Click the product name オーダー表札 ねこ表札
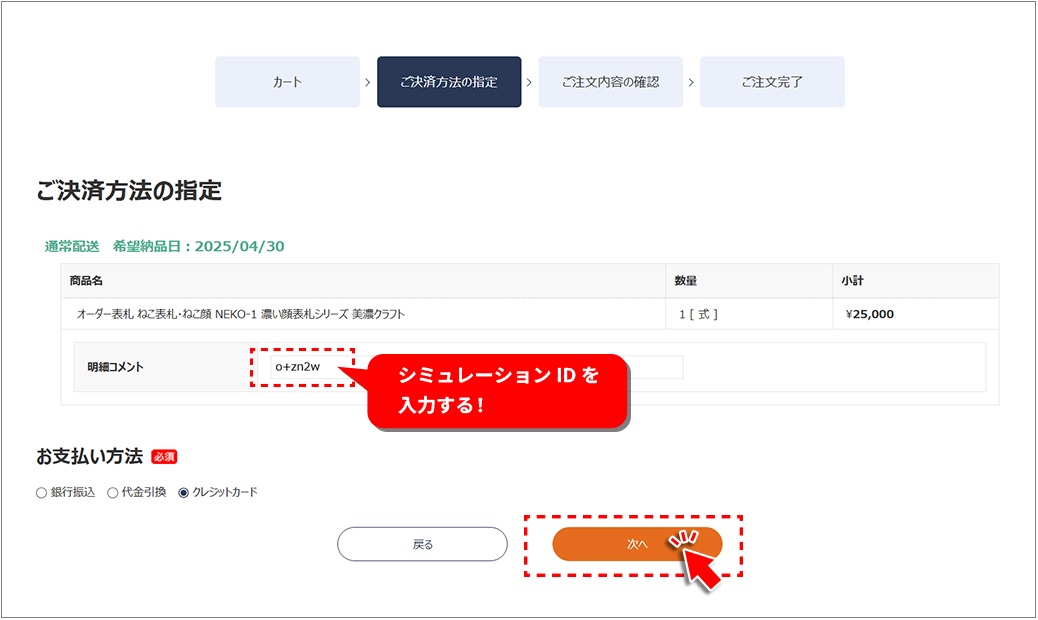Image resolution: width=1038 pixels, height=620 pixels. pos(241,314)
